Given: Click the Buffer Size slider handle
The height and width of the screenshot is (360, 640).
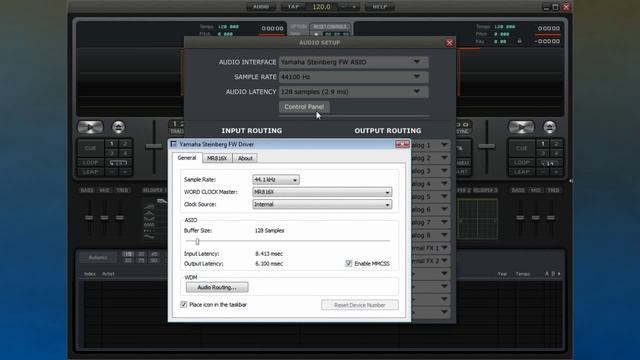Looking at the screenshot, I should (197, 241).
